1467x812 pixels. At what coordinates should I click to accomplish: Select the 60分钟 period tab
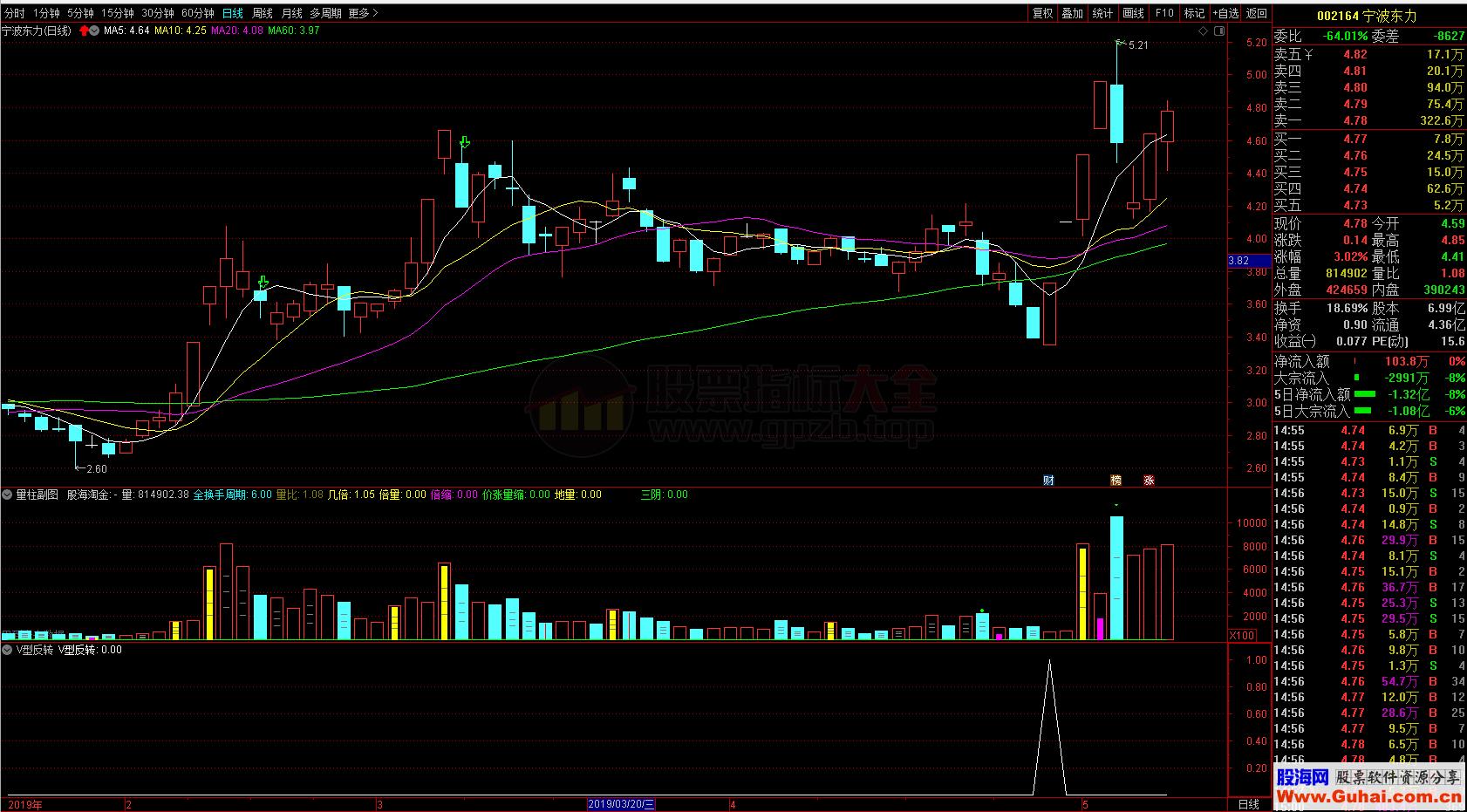click(198, 13)
